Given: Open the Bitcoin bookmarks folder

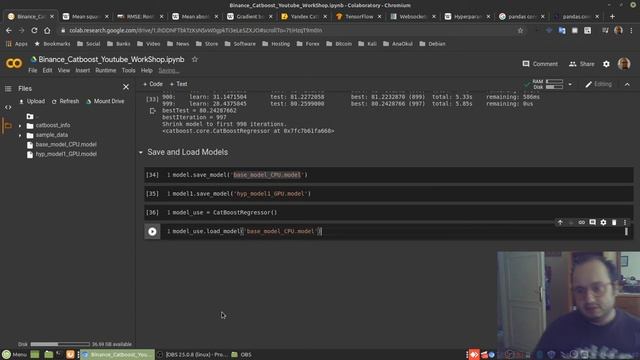Looking at the screenshot, I should (339, 44).
